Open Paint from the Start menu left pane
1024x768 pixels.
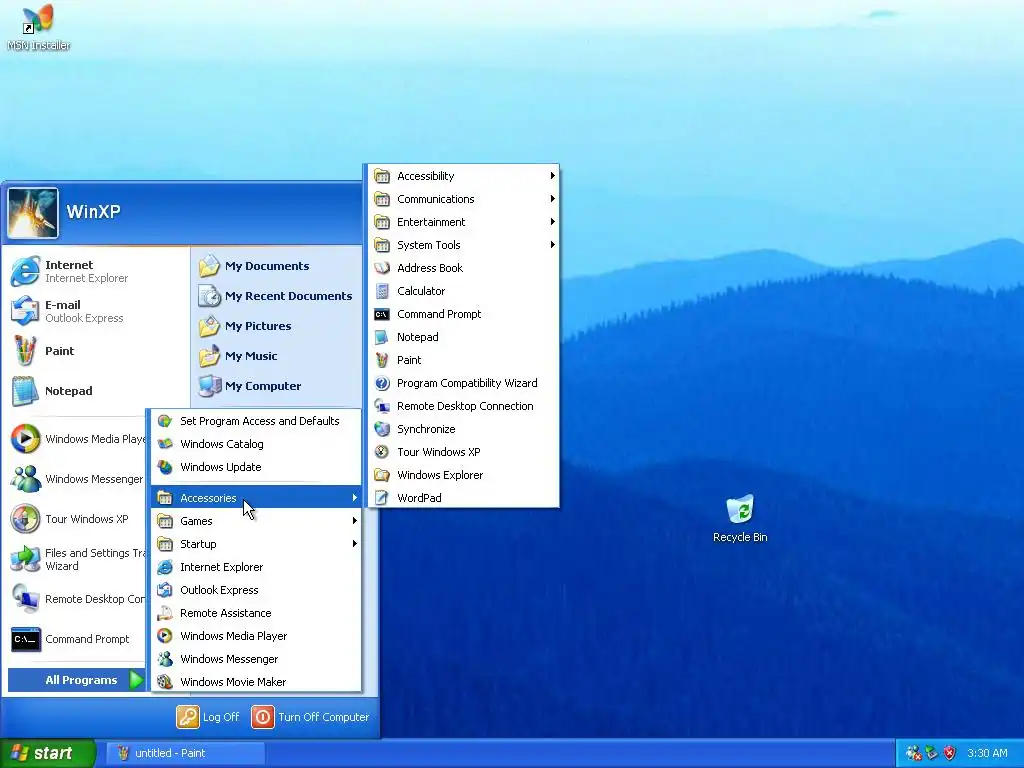click(97, 351)
